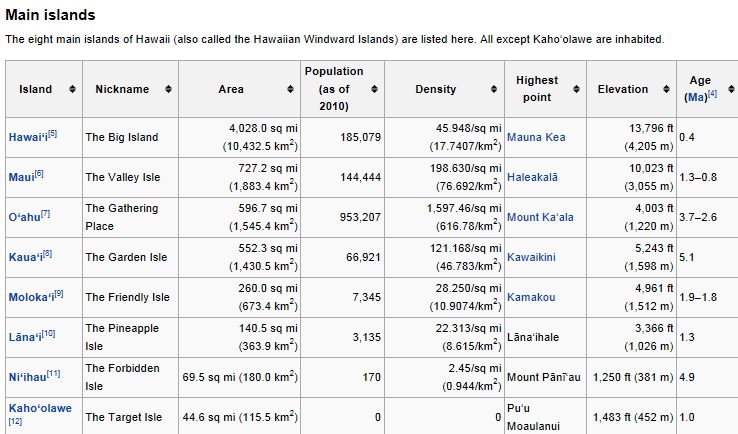Open the Molokaʻi link
Viewport: 738px width, 434px height.
[30, 297]
